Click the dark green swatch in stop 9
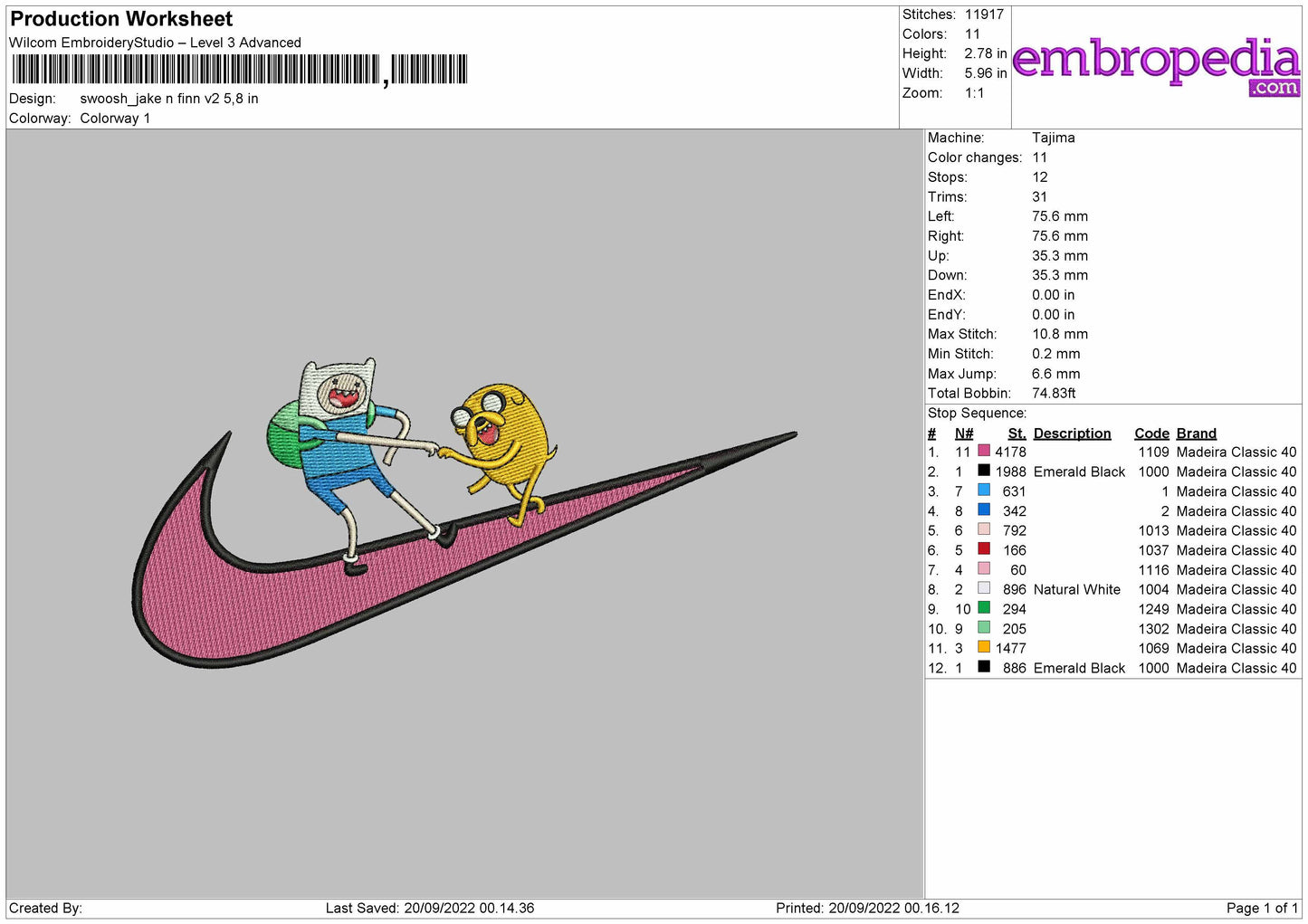The image size is (1308, 924). [x=984, y=608]
